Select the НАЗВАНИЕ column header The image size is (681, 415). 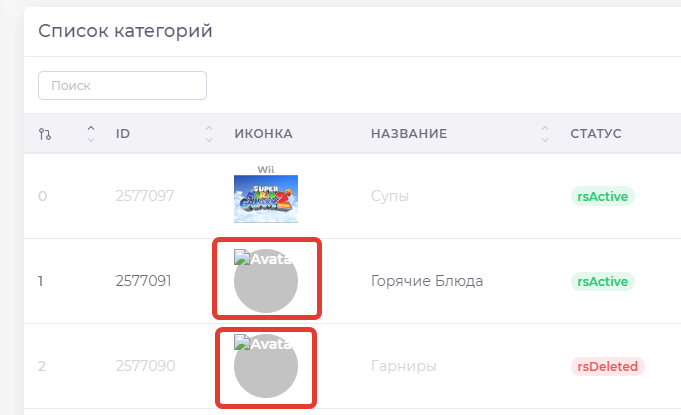tap(408, 134)
